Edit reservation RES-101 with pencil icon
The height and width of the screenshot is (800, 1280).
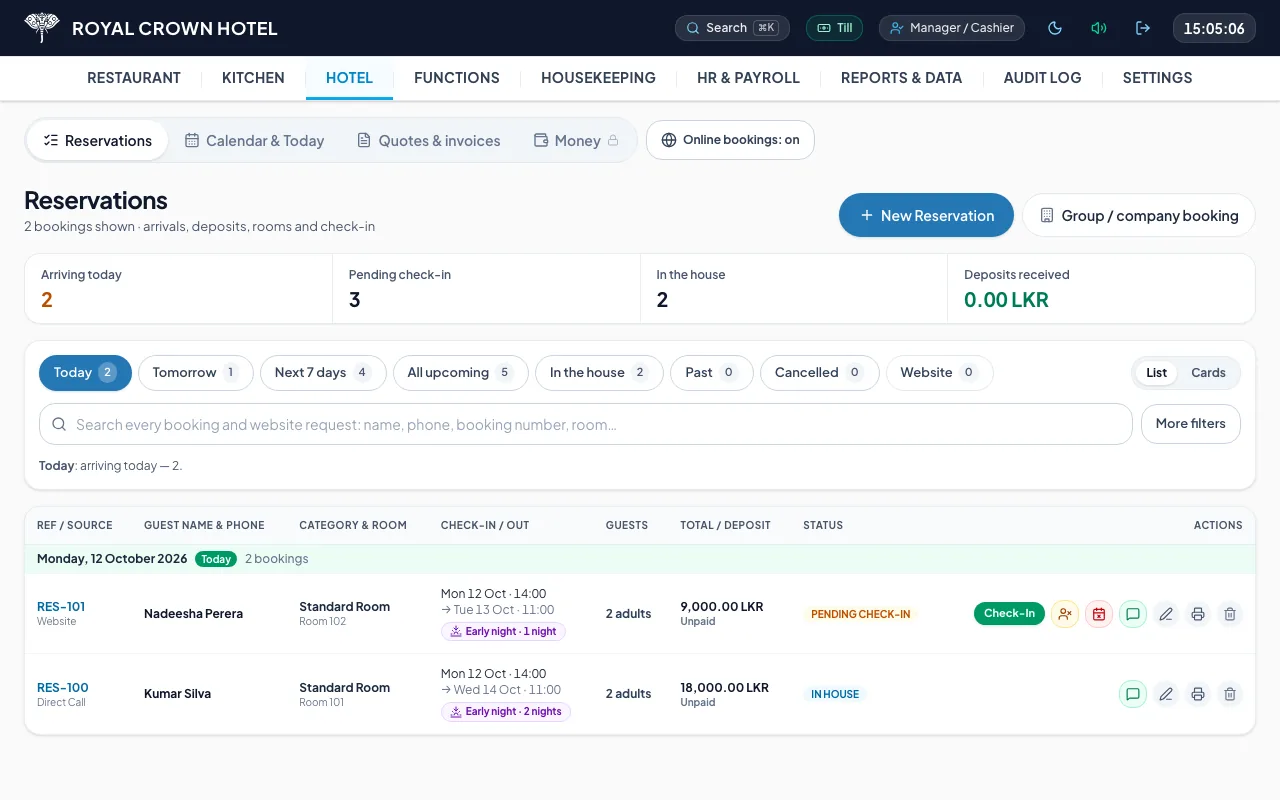(x=1165, y=614)
